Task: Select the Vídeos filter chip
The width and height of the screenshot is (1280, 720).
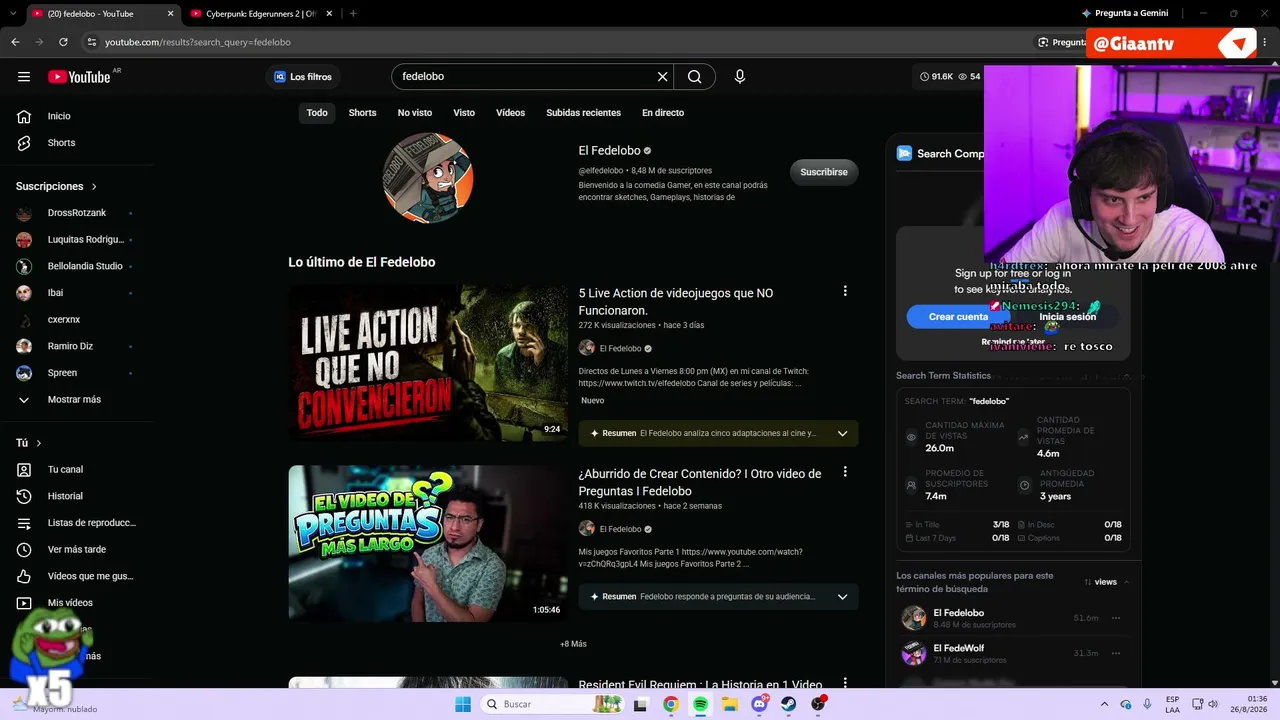Action: click(x=510, y=113)
